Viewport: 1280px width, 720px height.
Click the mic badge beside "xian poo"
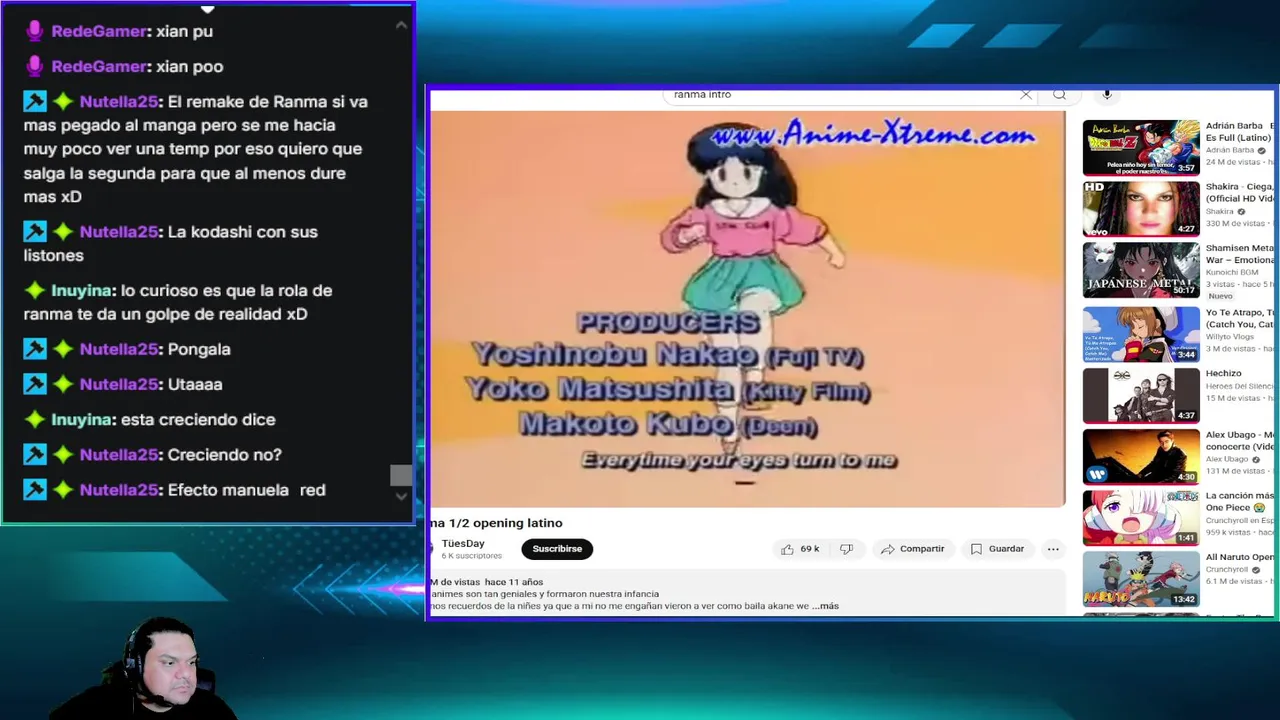[x=35, y=66]
